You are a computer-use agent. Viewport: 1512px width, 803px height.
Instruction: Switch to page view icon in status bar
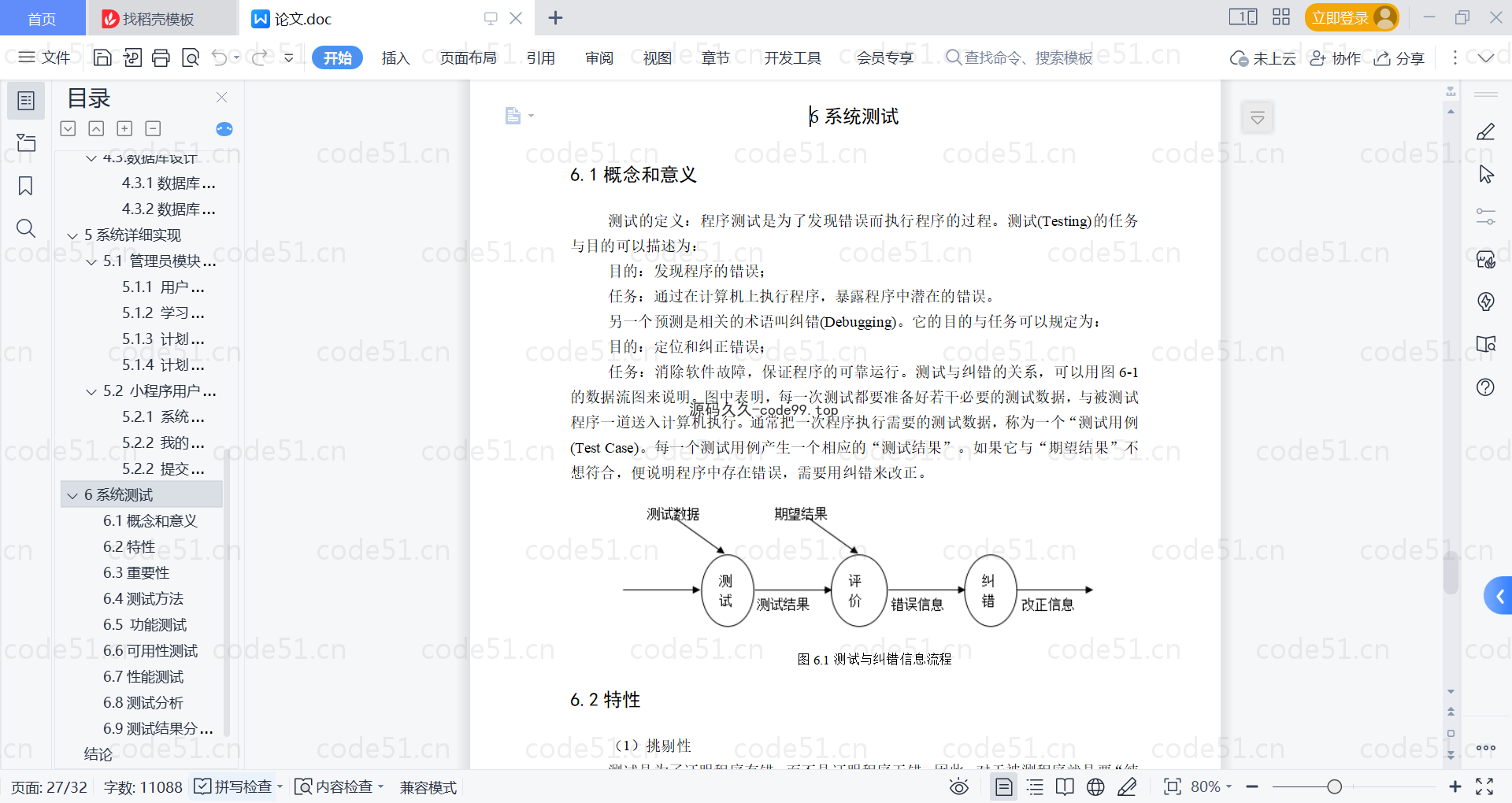(x=1003, y=786)
